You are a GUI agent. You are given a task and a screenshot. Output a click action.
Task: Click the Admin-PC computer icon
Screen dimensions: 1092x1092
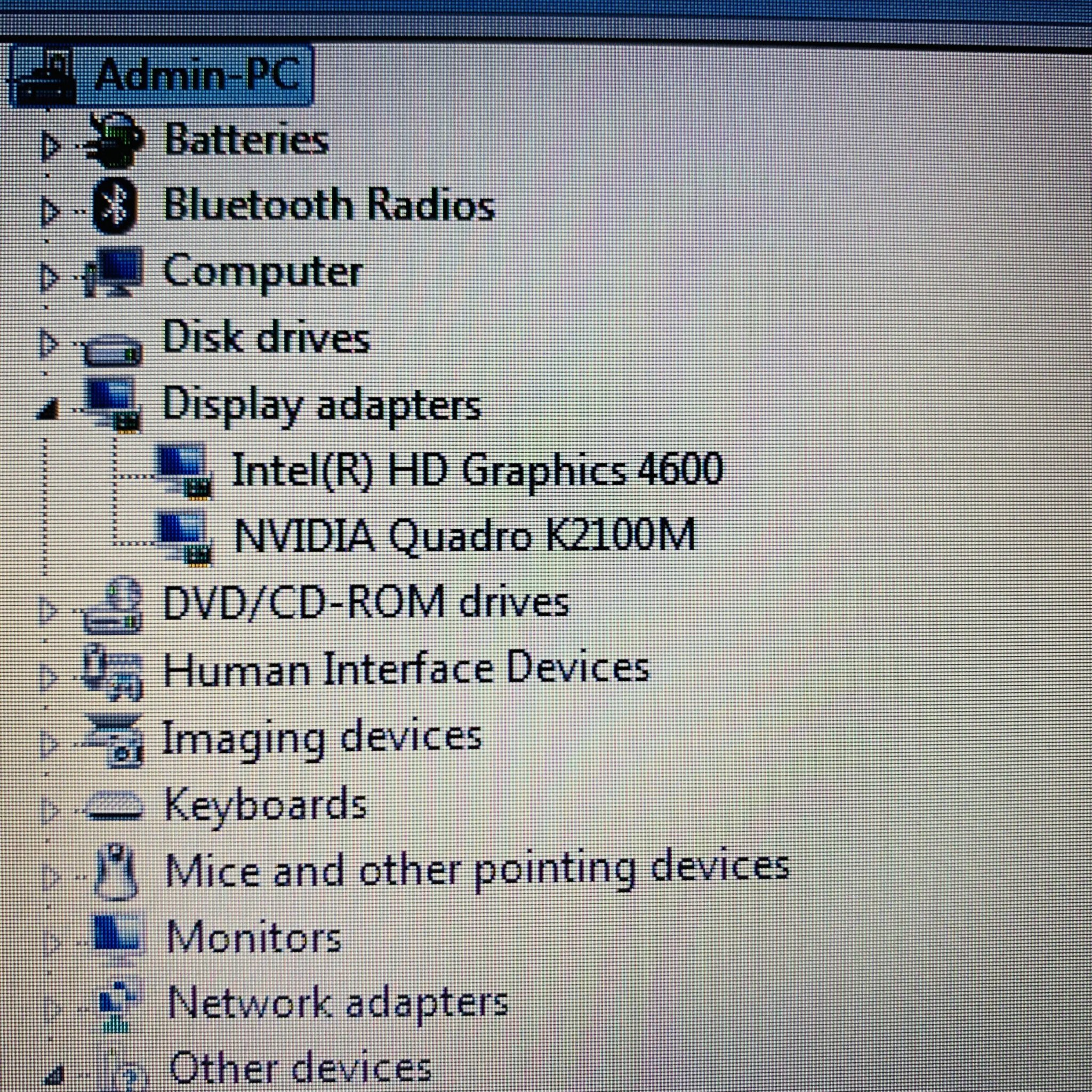[45, 78]
